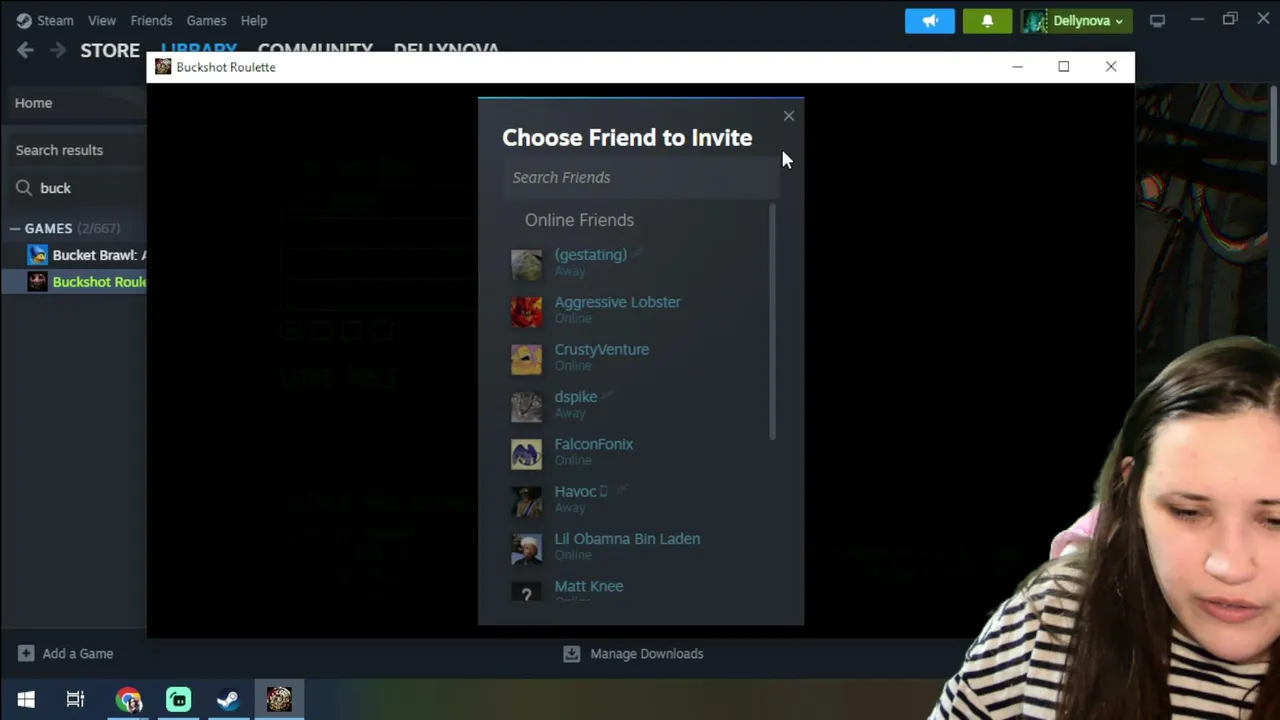Screen dimensions: 1280x720
Task: Go to the STORE tab
Action: click(110, 50)
